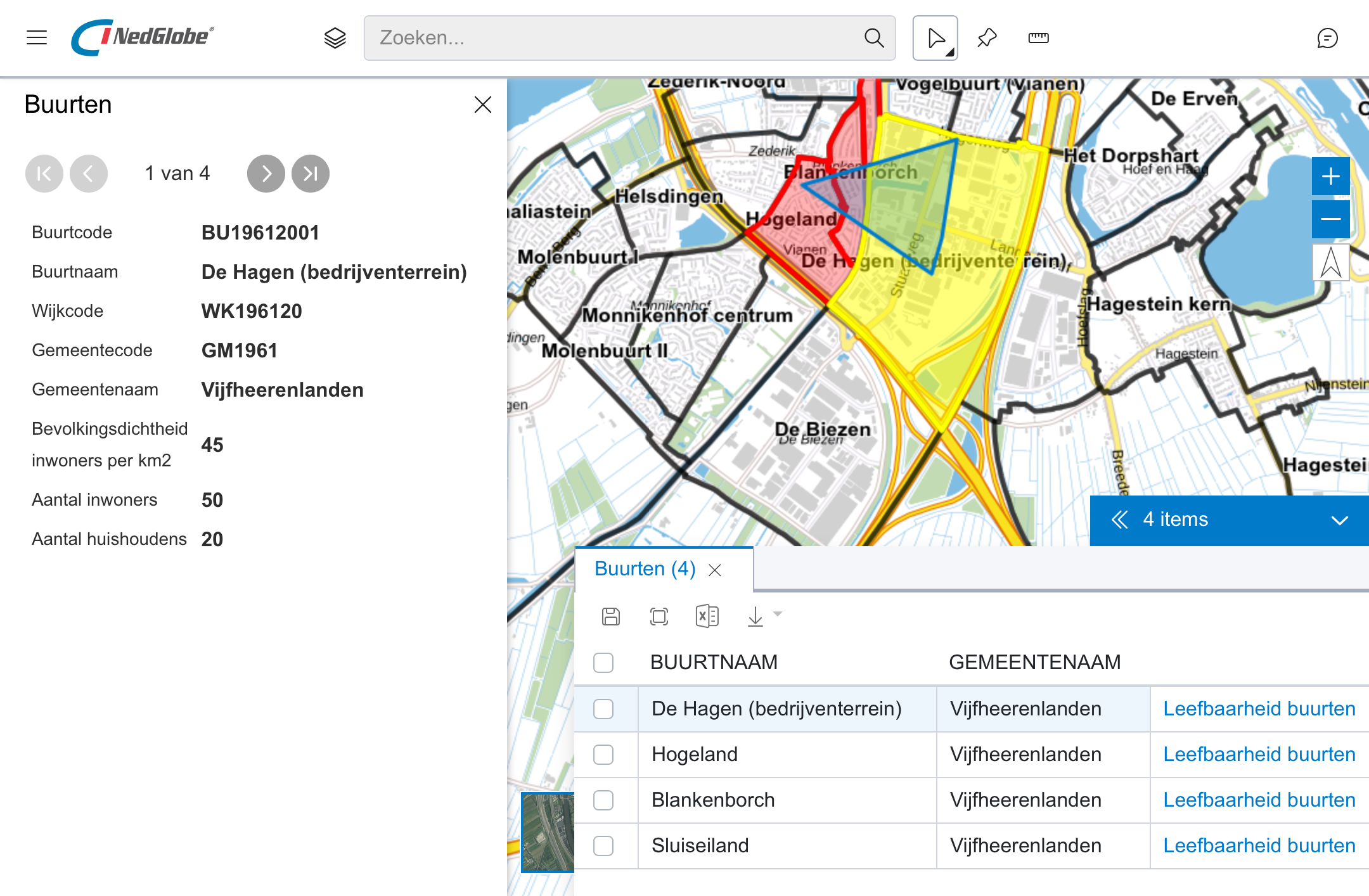1369x896 pixels.
Task: Open the map layers panel icon
Action: click(335, 38)
